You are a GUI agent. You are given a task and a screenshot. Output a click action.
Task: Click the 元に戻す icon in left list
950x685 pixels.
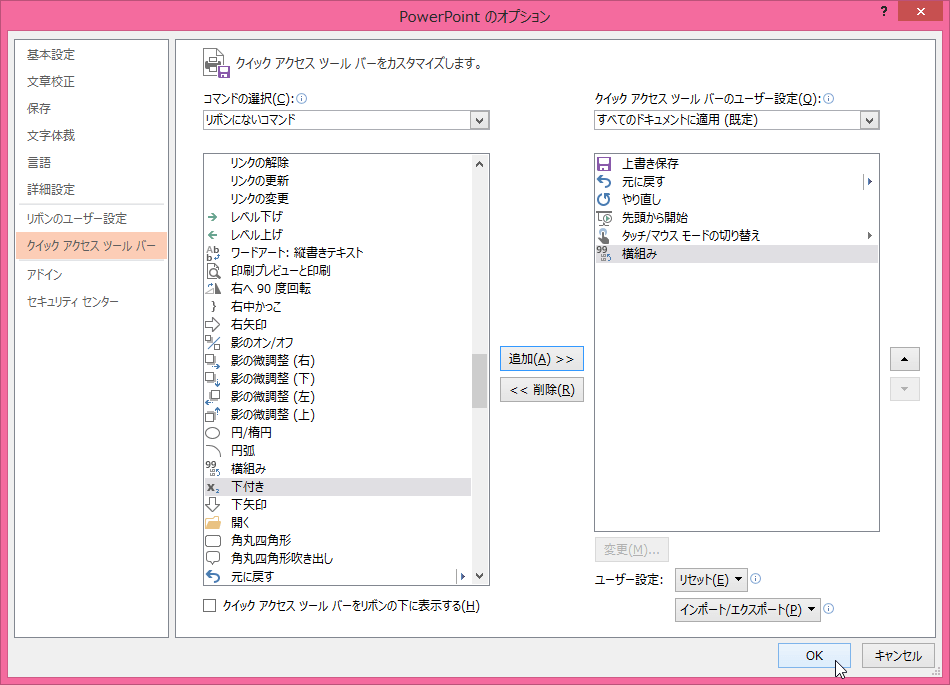(213, 577)
